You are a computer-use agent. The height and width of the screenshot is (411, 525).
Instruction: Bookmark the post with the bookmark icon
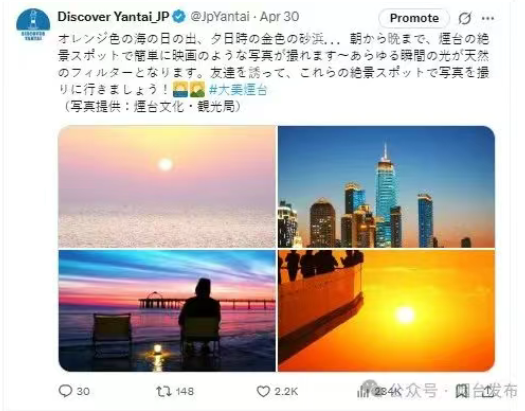[462, 391]
